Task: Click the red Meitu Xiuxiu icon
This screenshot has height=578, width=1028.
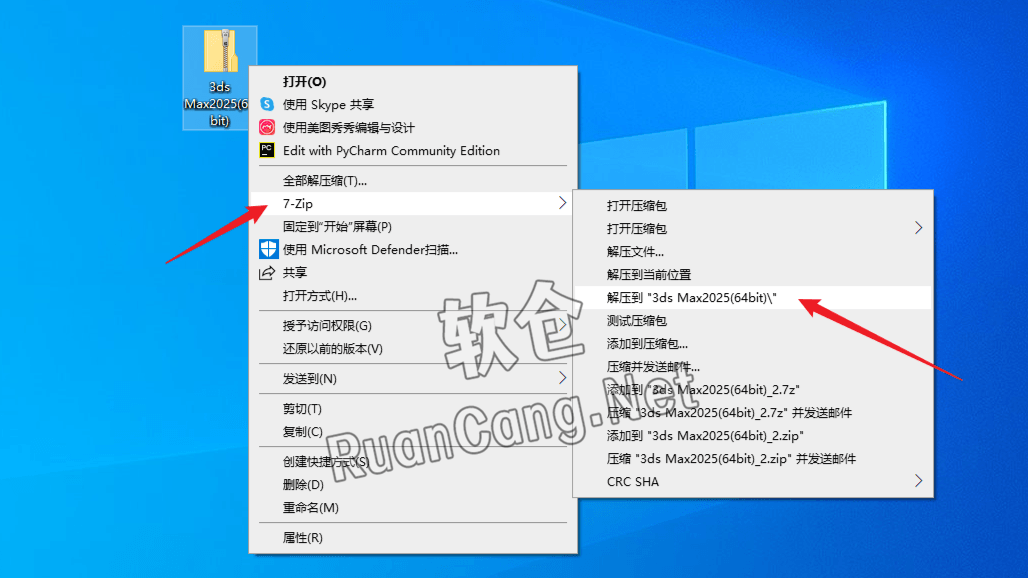Action: (x=267, y=127)
